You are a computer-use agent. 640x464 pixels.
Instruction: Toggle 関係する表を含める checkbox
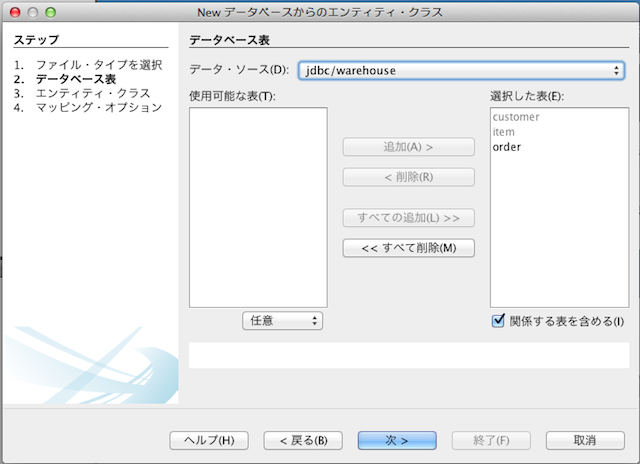[498, 321]
